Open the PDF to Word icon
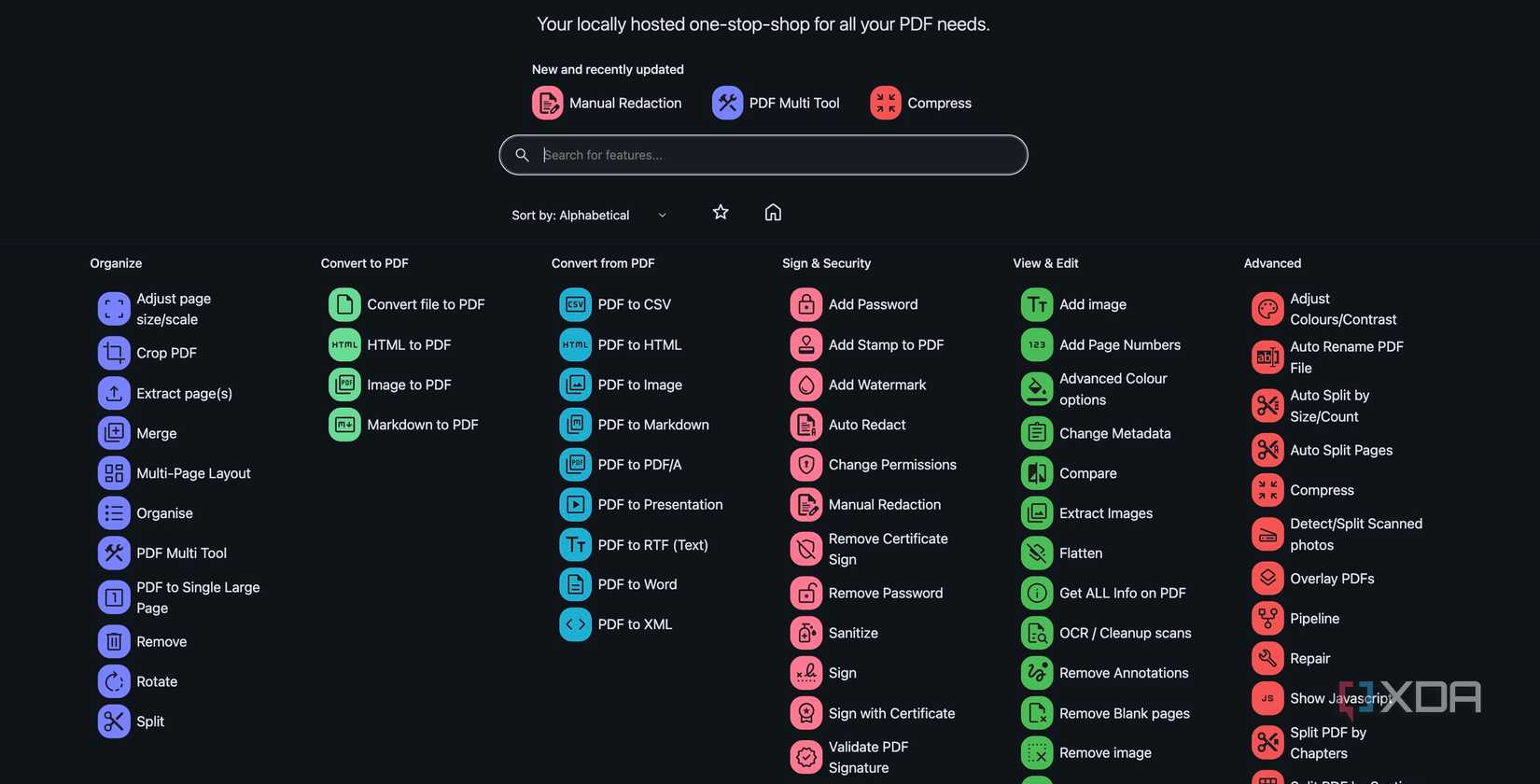The image size is (1540, 784). [575, 584]
